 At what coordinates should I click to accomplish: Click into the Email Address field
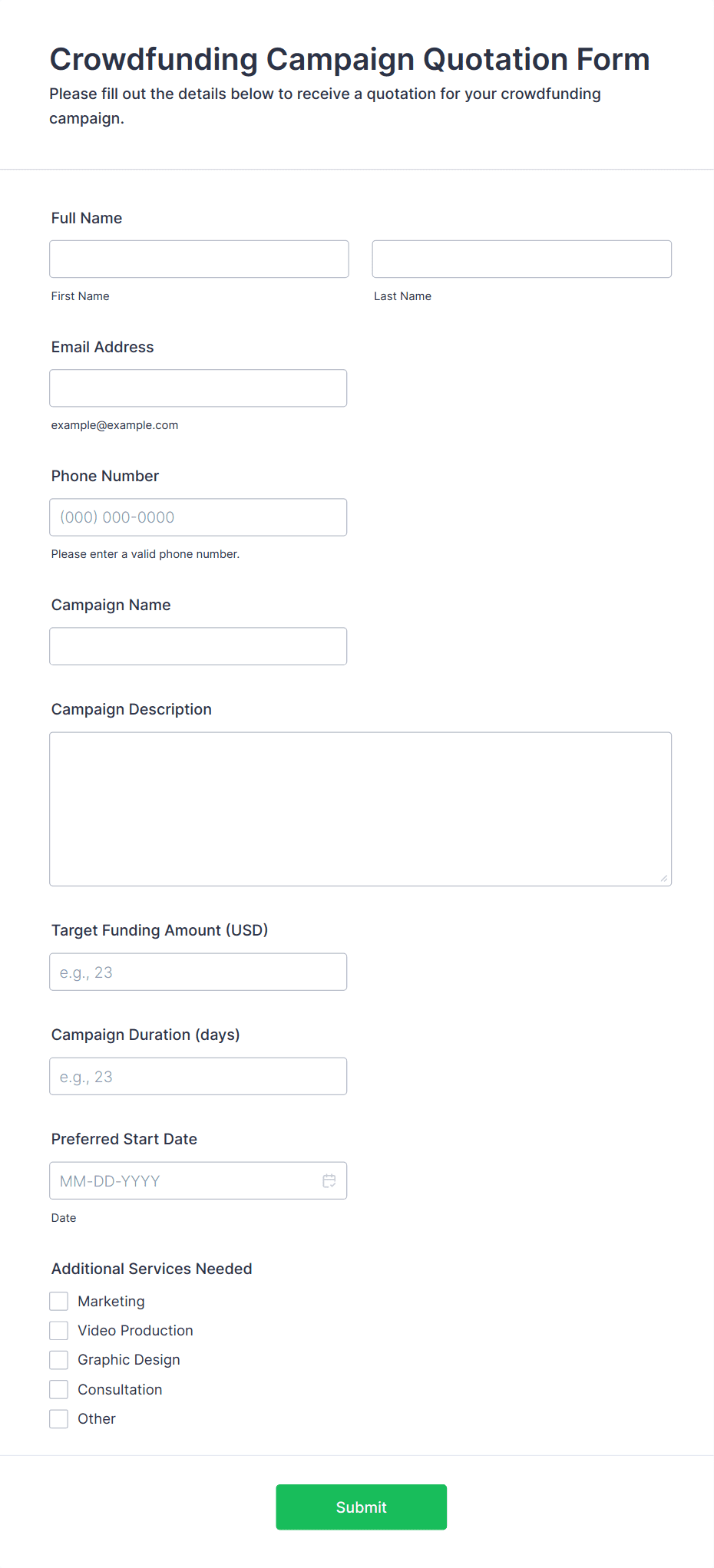point(198,388)
